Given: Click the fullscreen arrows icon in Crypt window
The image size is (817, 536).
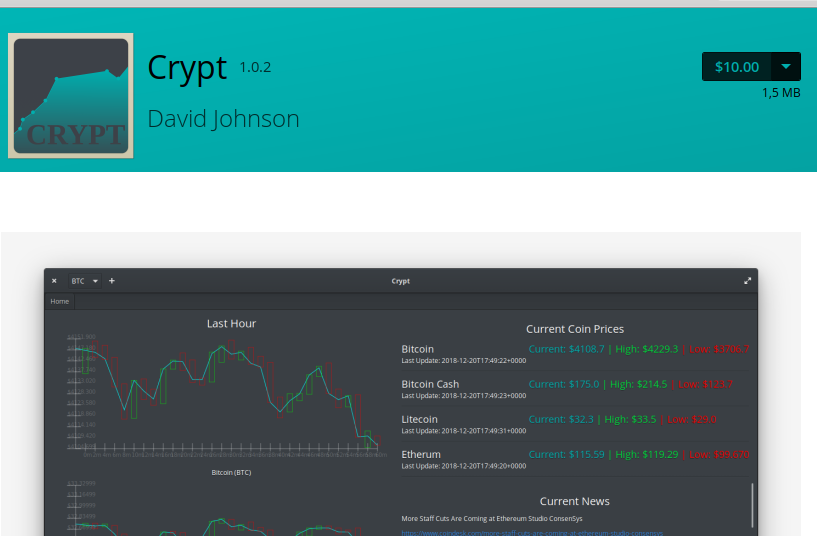Looking at the screenshot, I should (747, 281).
